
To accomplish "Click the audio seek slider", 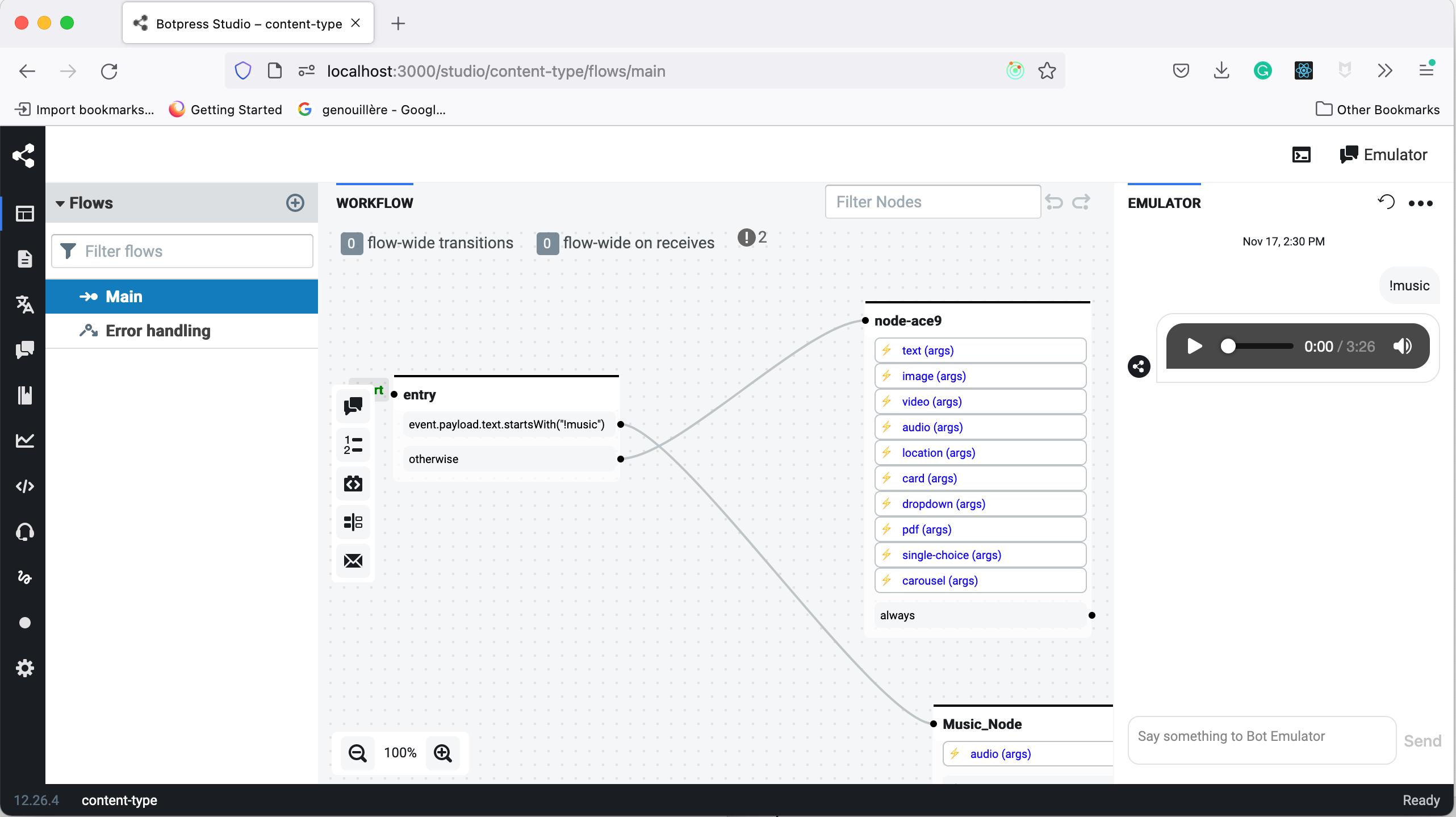I will [x=1258, y=347].
